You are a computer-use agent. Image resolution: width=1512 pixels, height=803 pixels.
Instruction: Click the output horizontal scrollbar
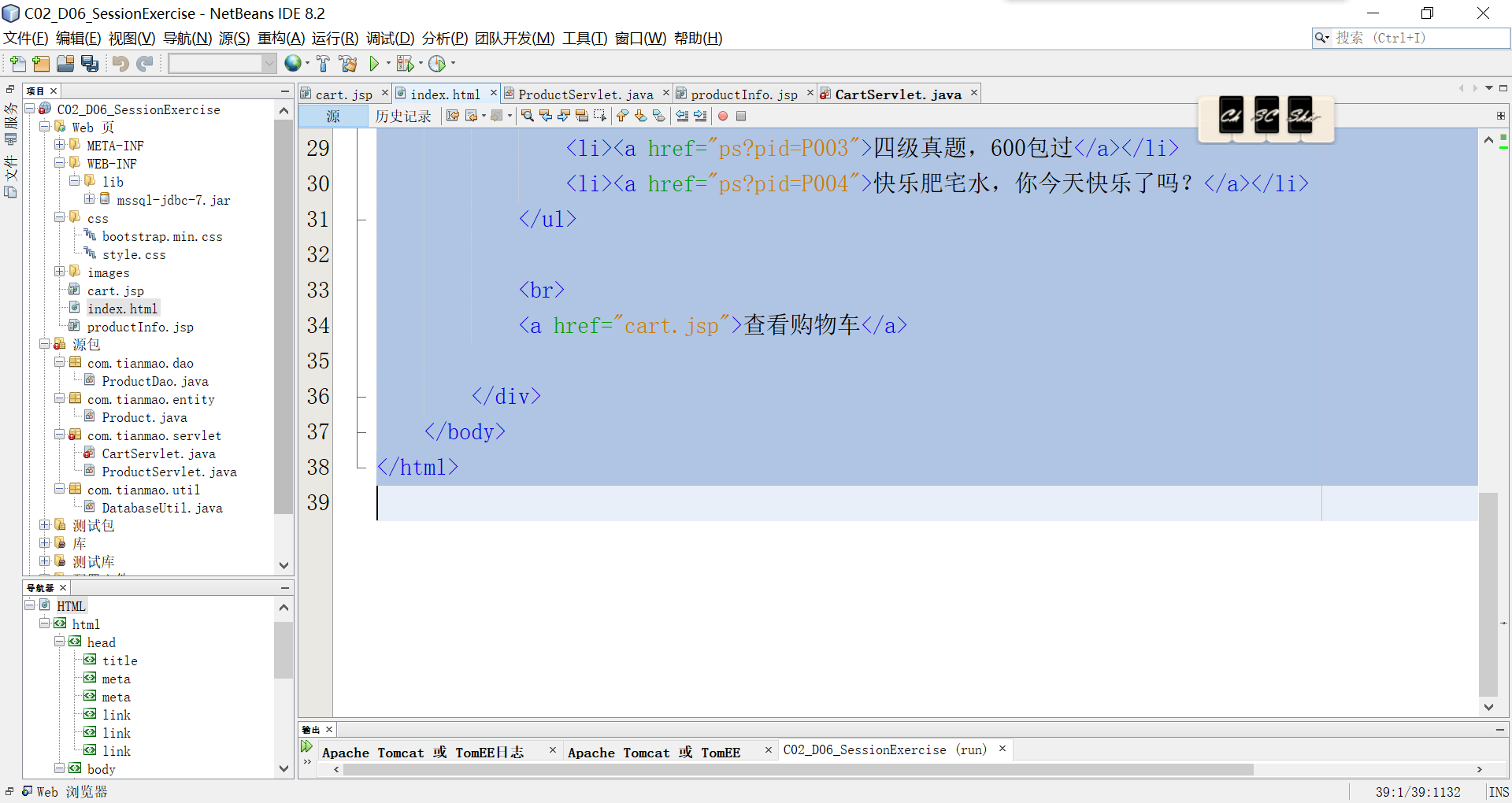[798, 770]
